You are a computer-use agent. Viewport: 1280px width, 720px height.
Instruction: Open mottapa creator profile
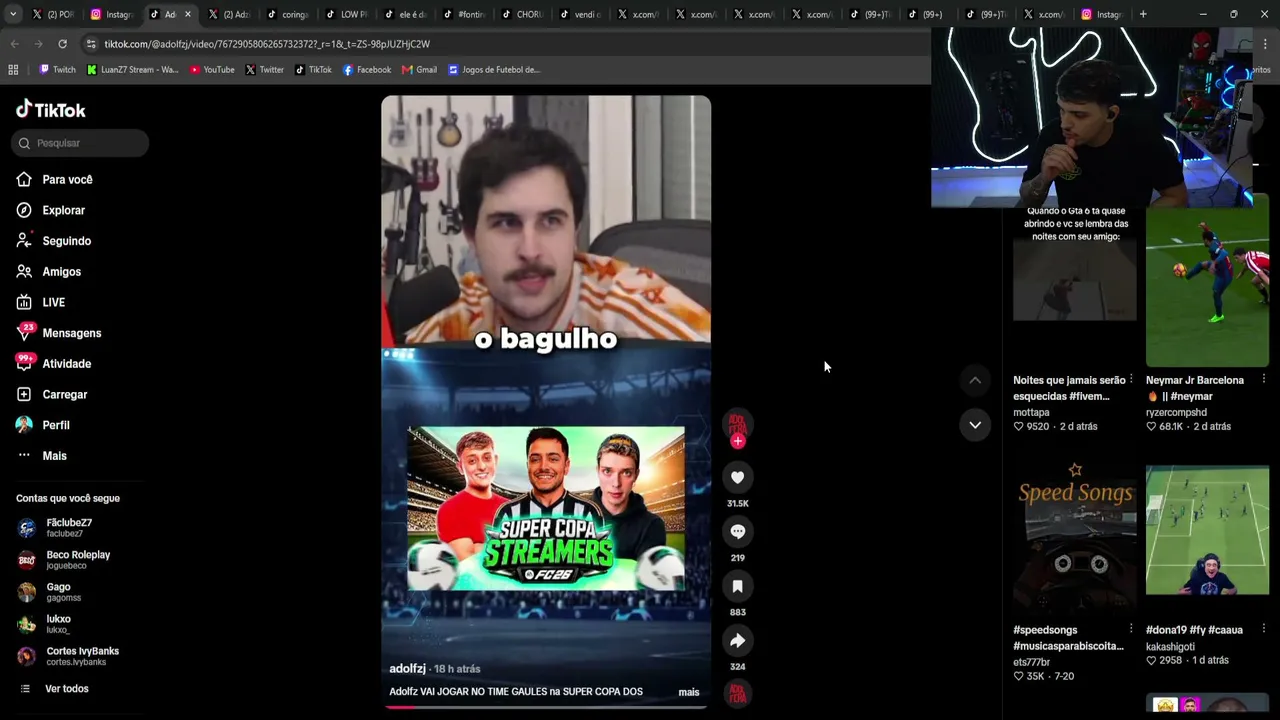click(1031, 412)
